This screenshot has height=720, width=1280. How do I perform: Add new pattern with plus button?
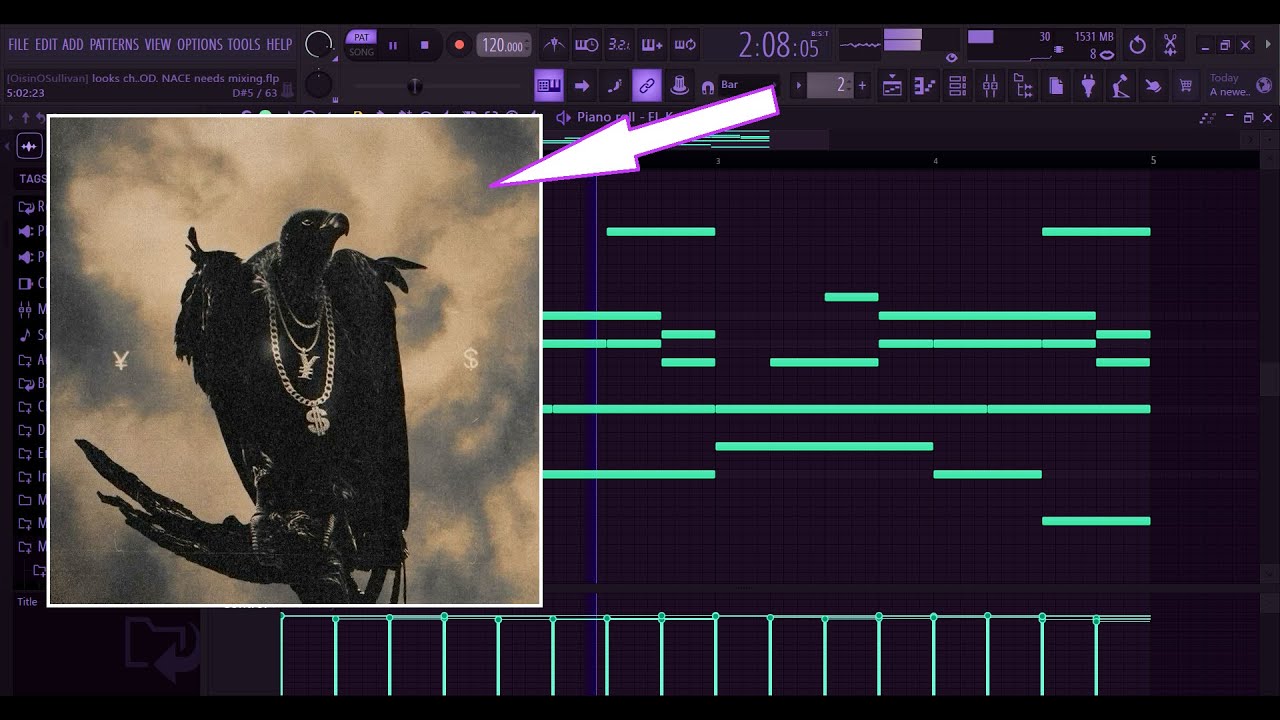click(862, 86)
